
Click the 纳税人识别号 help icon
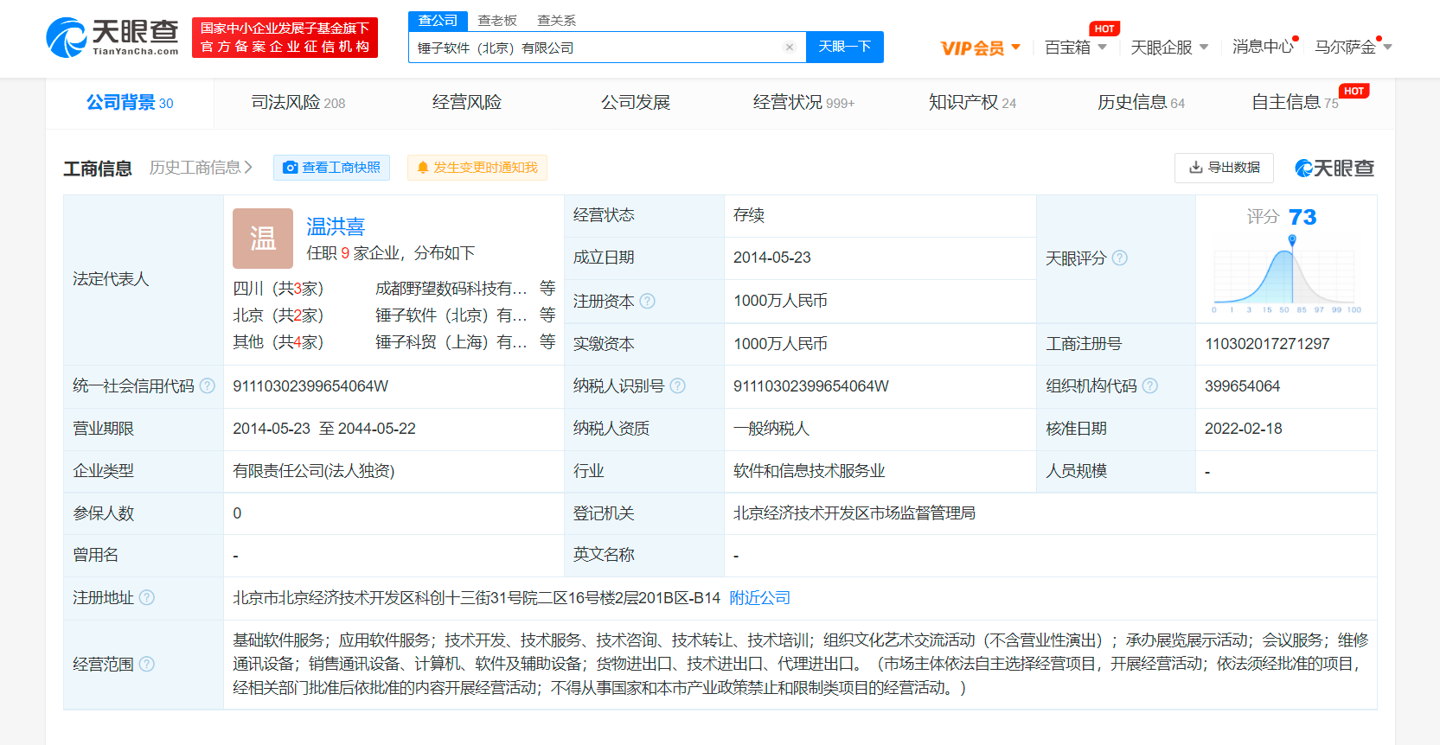tap(677, 386)
